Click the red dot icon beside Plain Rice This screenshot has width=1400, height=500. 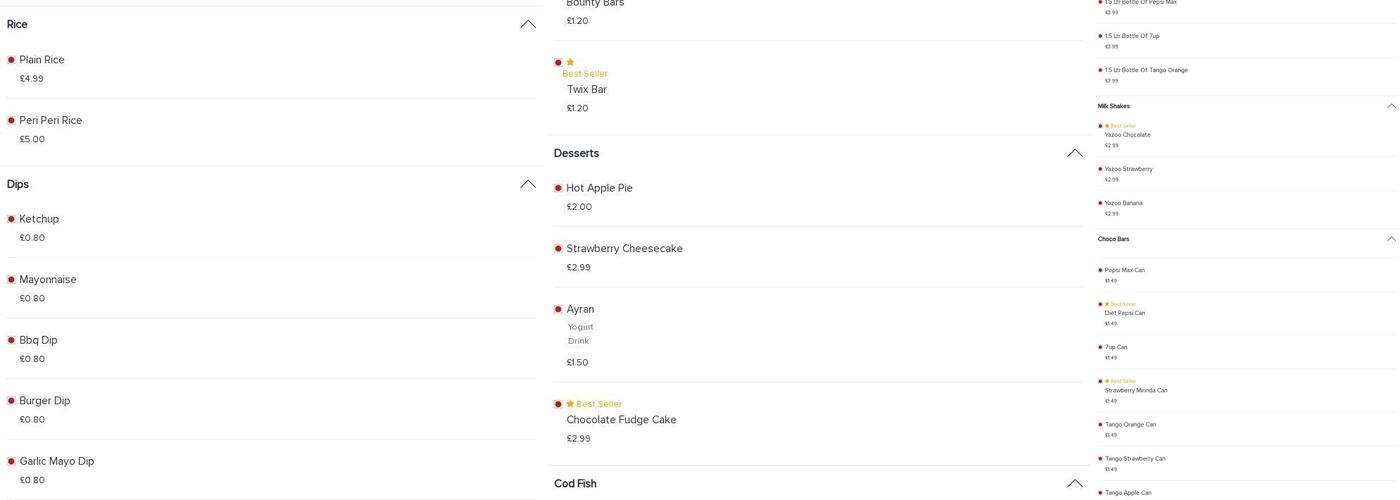(11, 60)
